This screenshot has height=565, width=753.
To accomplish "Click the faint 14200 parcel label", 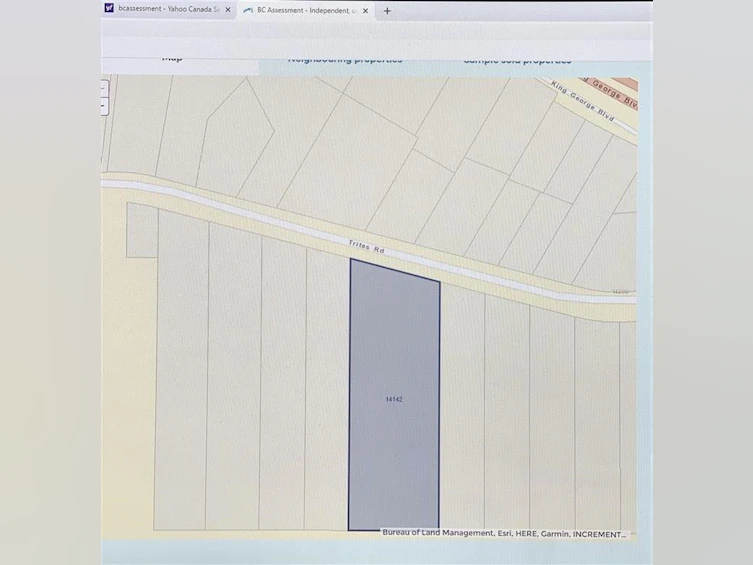I will (x=620, y=291).
